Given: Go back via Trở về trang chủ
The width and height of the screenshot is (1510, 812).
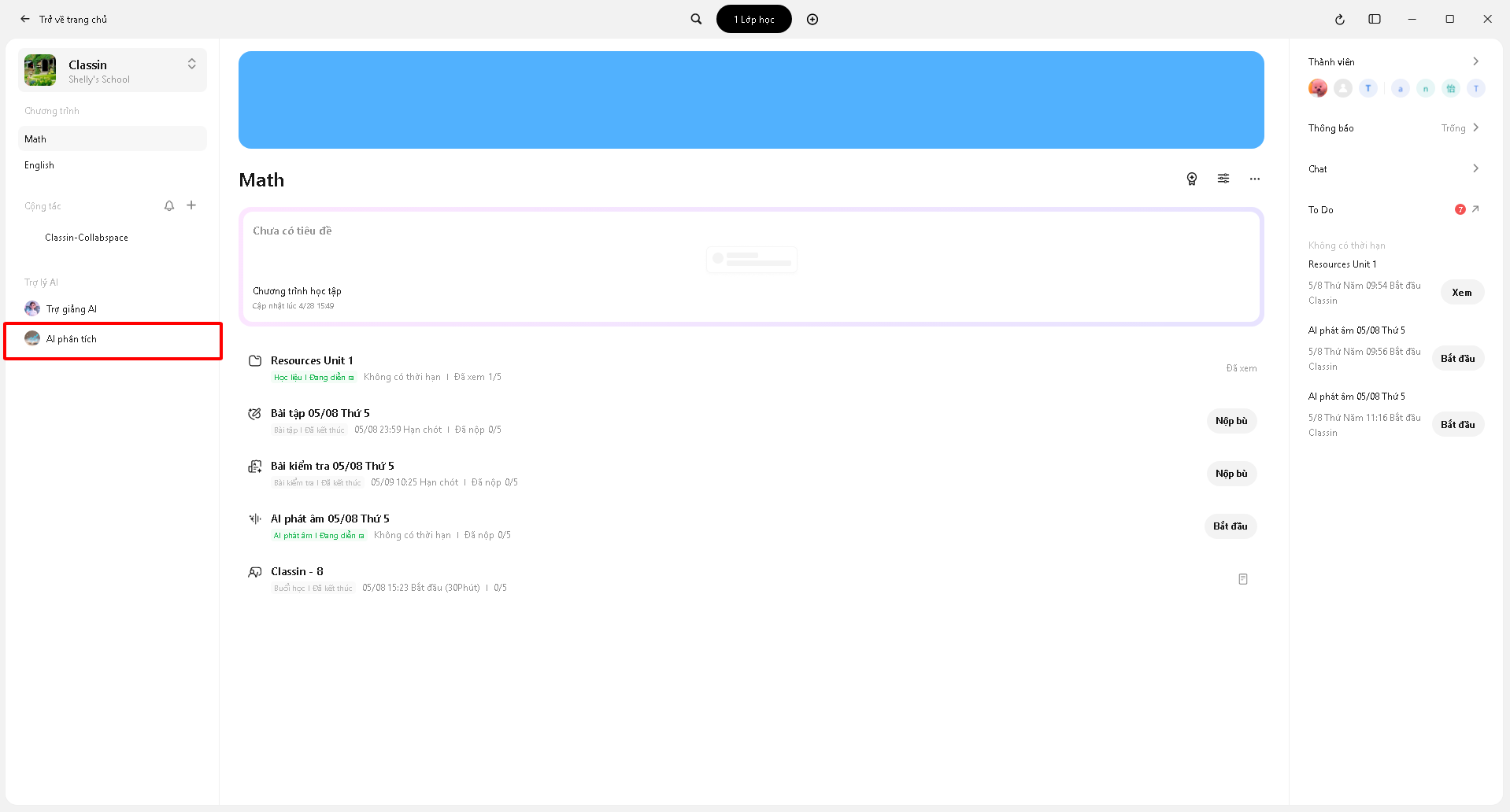Looking at the screenshot, I should click(65, 19).
